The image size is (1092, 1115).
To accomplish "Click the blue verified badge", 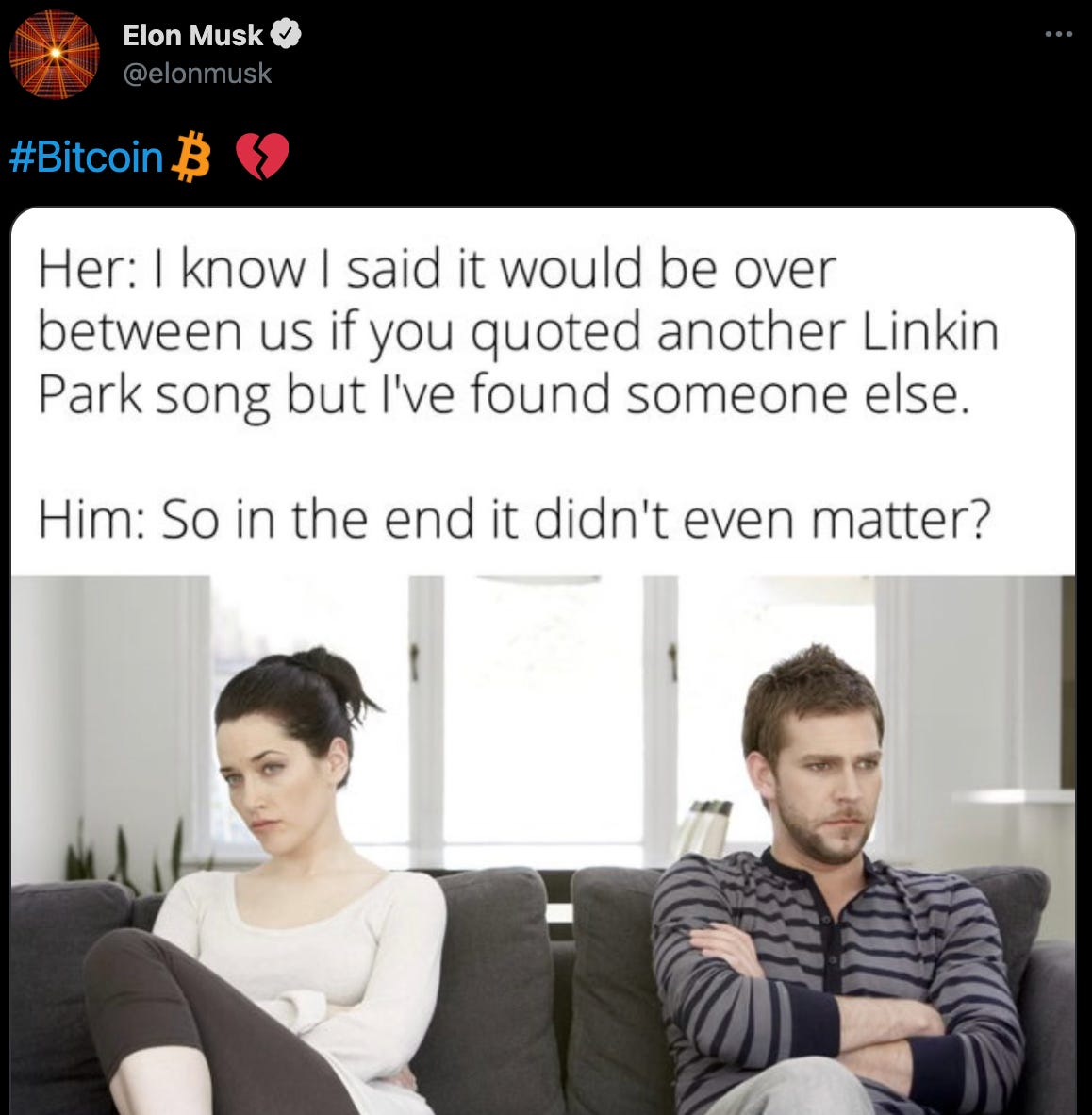I will click(x=286, y=35).
